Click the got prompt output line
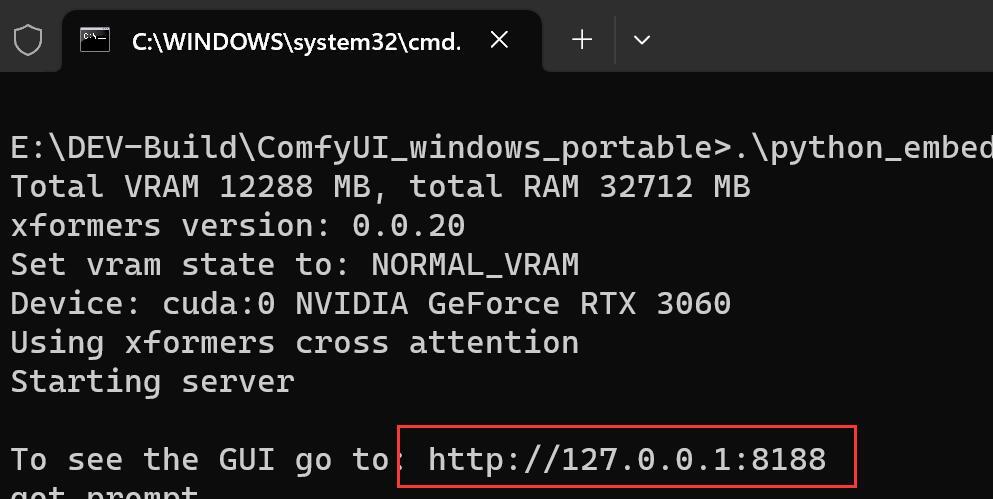 (104, 492)
